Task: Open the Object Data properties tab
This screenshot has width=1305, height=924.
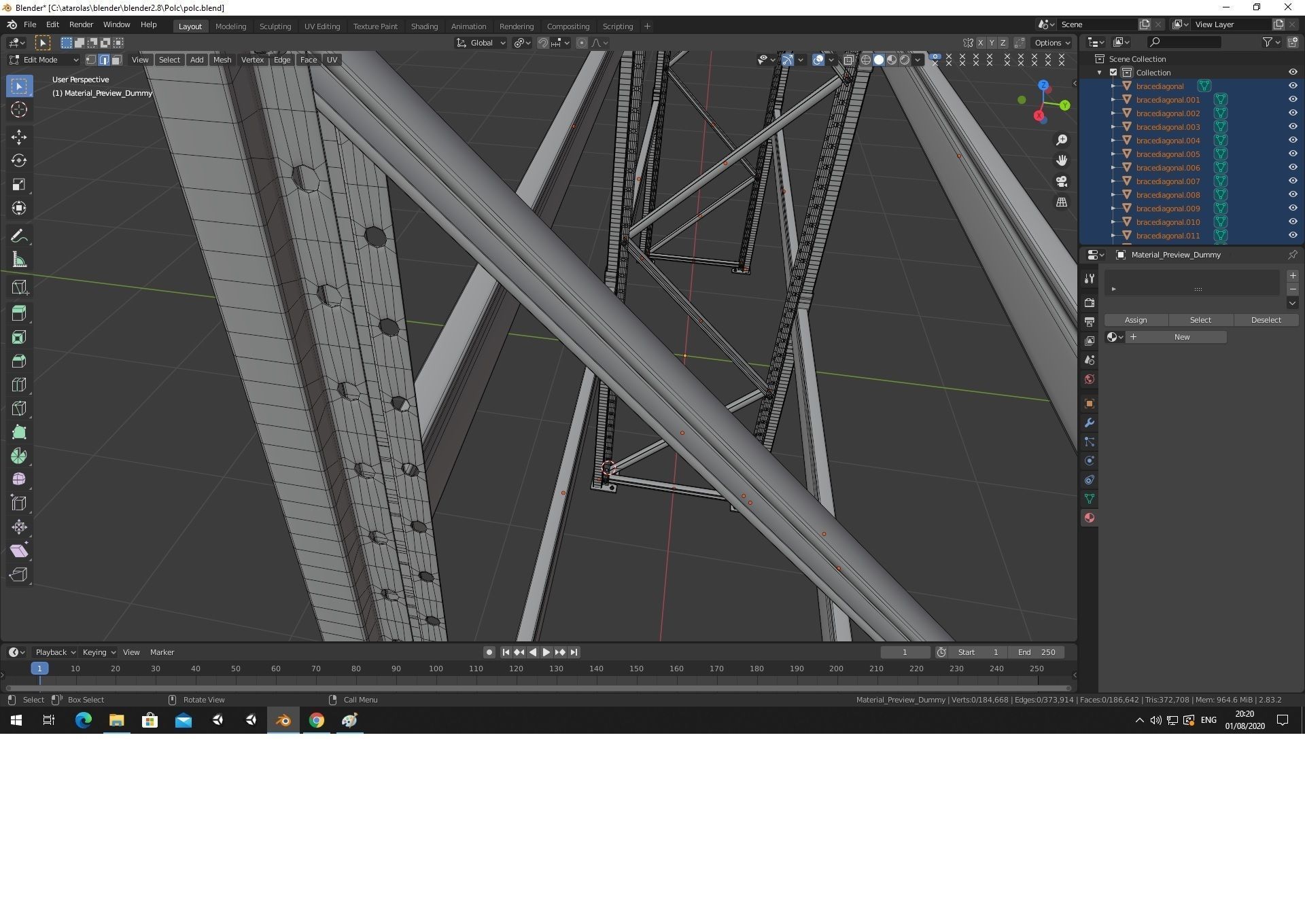Action: (1090, 499)
